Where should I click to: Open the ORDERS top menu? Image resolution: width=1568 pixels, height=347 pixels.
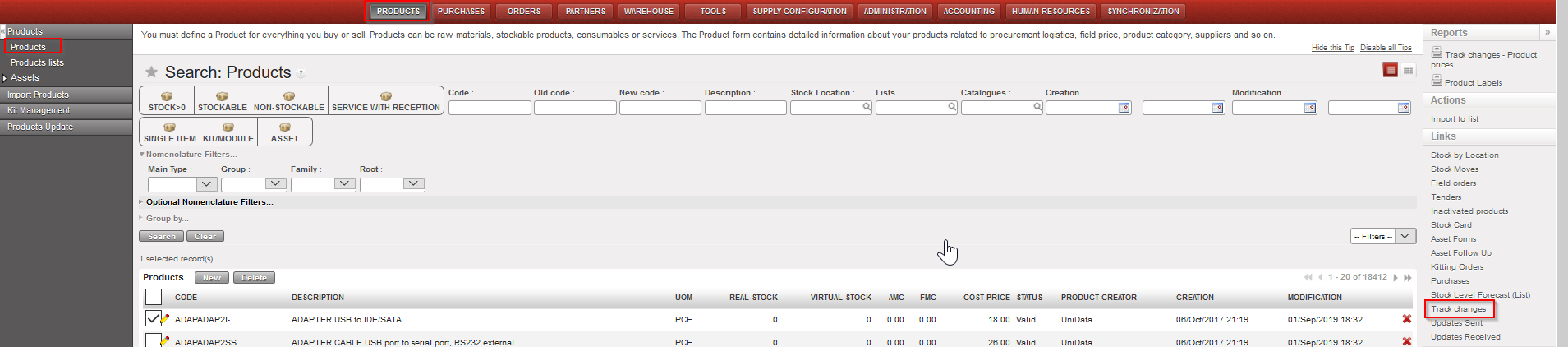(x=524, y=12)
